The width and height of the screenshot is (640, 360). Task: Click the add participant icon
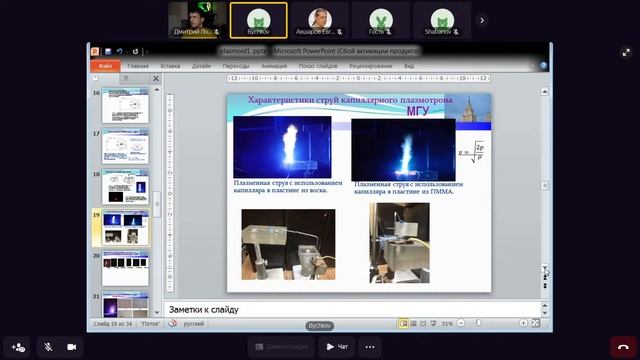pyautogui.click(x=18, y=347)
